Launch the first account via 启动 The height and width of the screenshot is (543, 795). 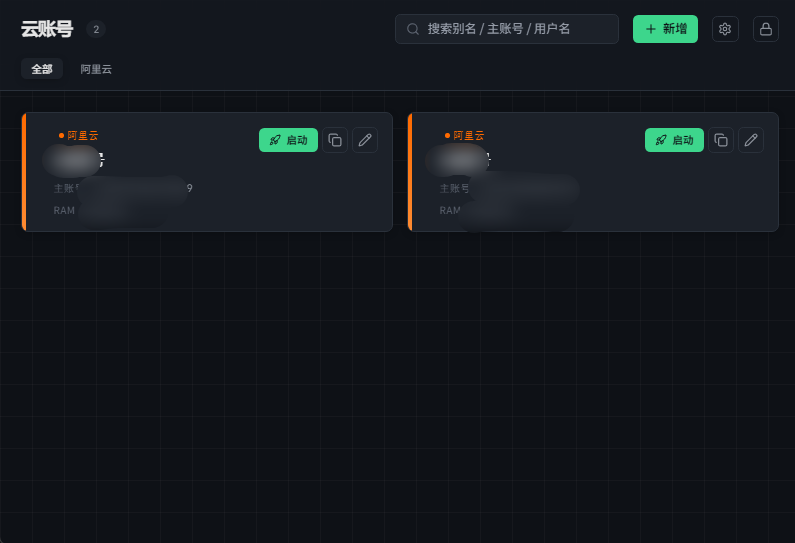(x=288, y=140)
